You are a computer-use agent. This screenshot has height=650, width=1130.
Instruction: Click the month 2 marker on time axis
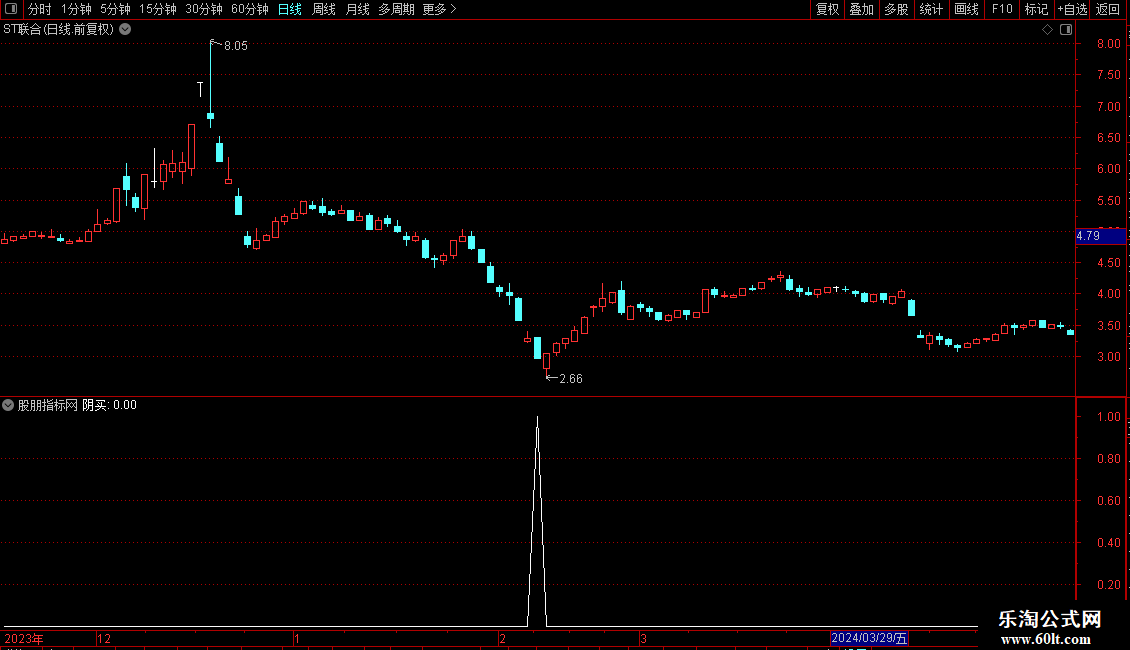[502, 639]
